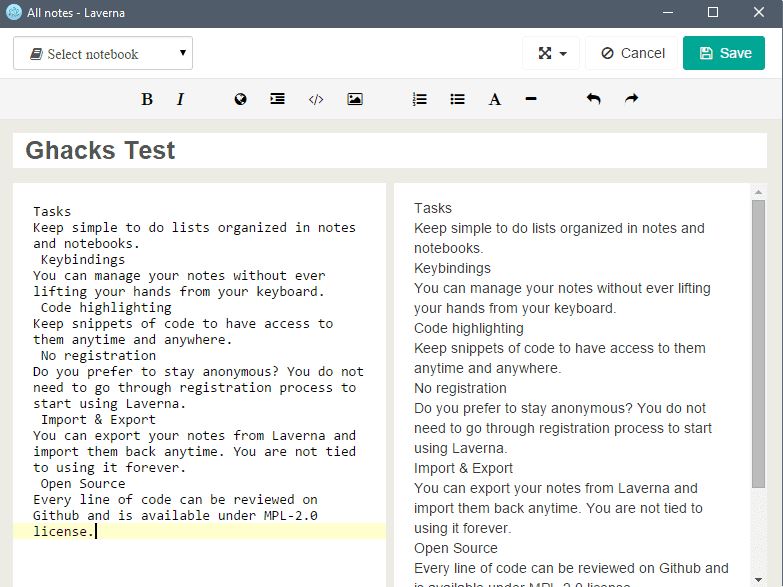Save the Ghacks Test note
This screenshot has width=783, height=587.
pyautogui.click(x=724, y=53)
